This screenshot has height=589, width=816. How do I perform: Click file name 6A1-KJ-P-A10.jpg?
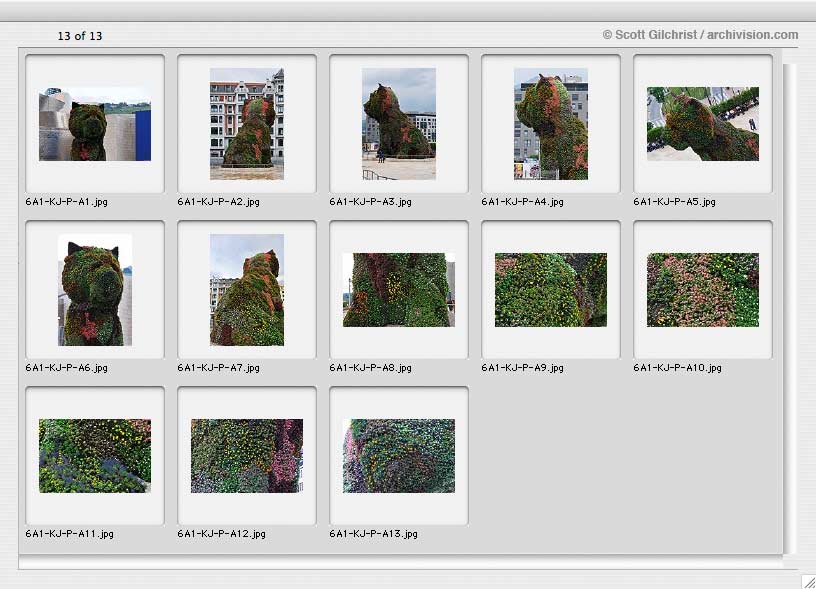[x=678, y=368]
